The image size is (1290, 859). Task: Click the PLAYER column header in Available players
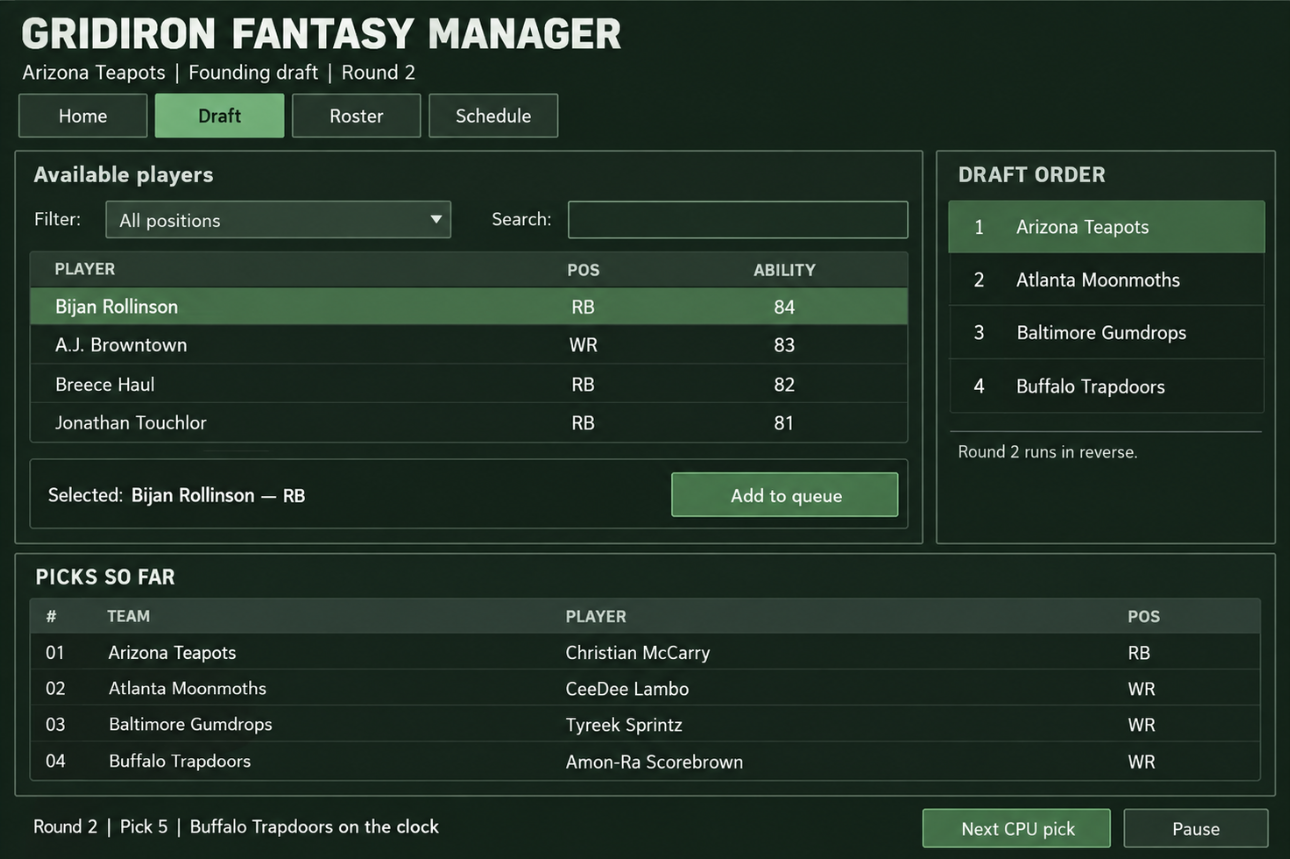point(85,269)
